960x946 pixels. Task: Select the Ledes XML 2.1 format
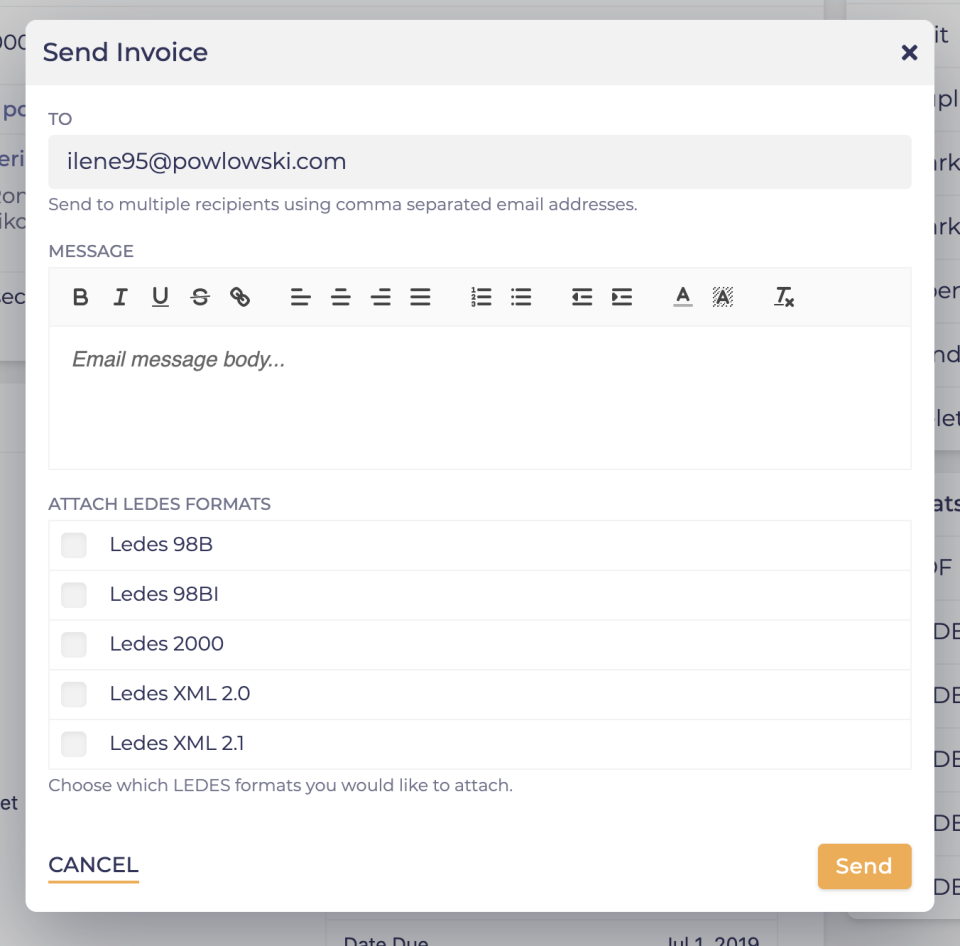coord(73,744)
